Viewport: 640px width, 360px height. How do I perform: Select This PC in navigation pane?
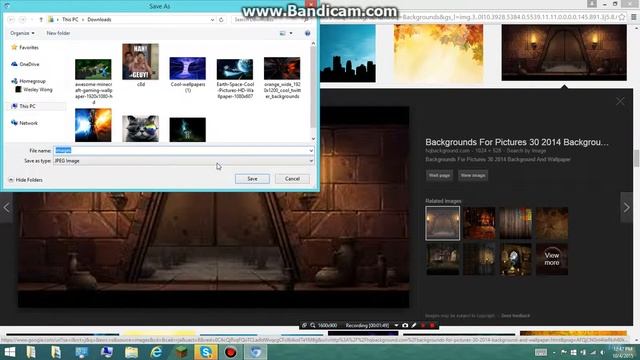pos(24,106)
